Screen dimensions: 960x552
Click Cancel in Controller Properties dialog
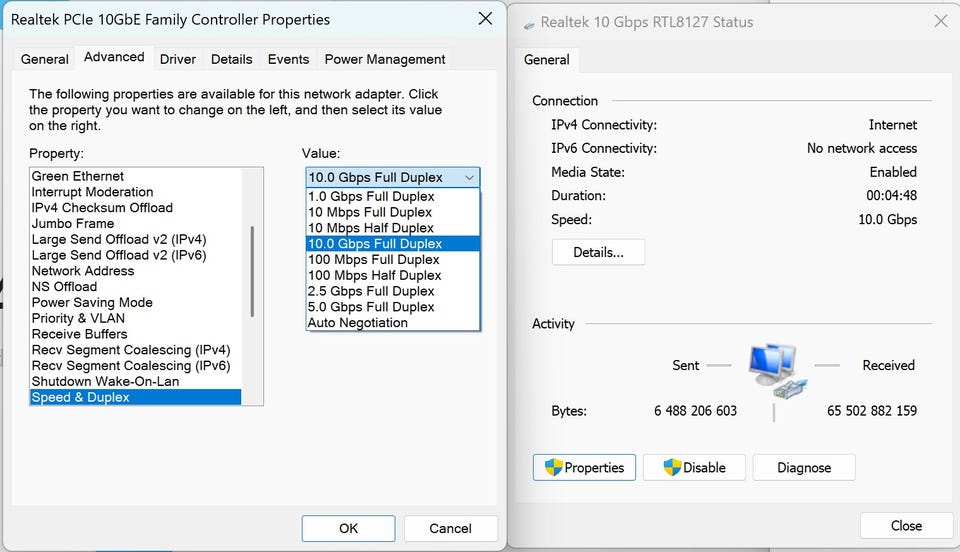[450, 528]
